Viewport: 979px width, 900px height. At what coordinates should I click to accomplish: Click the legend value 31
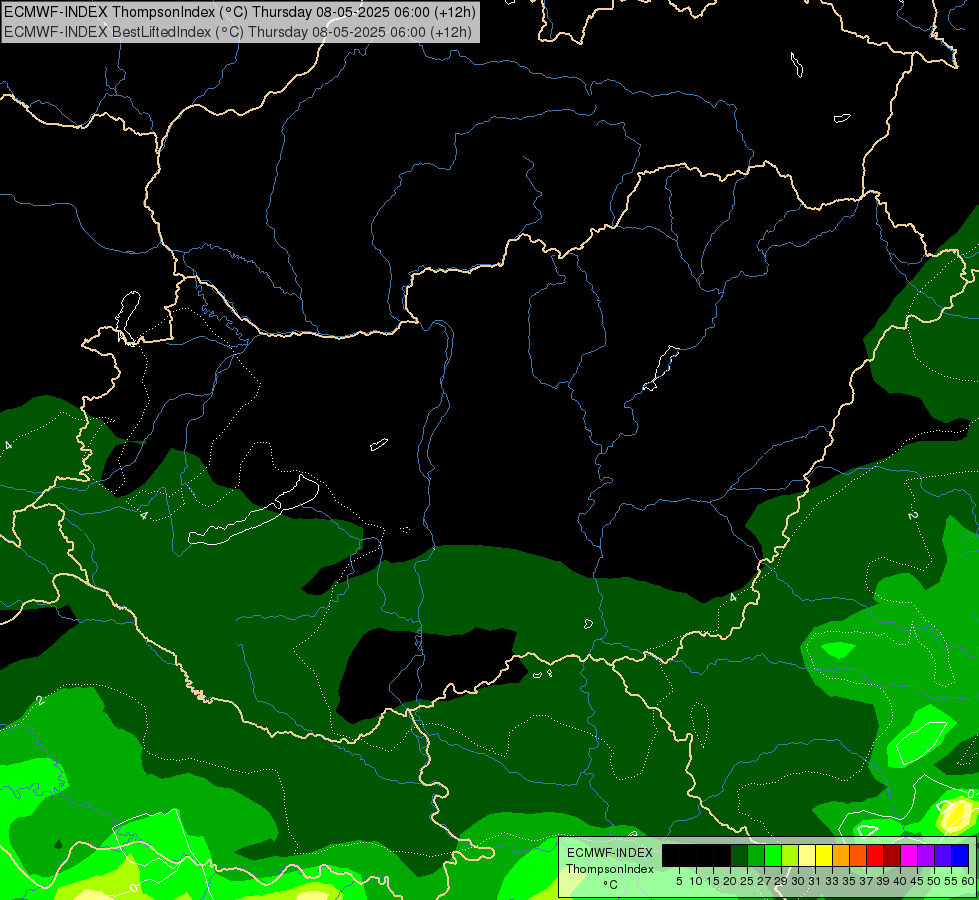(x=814, y=881)
